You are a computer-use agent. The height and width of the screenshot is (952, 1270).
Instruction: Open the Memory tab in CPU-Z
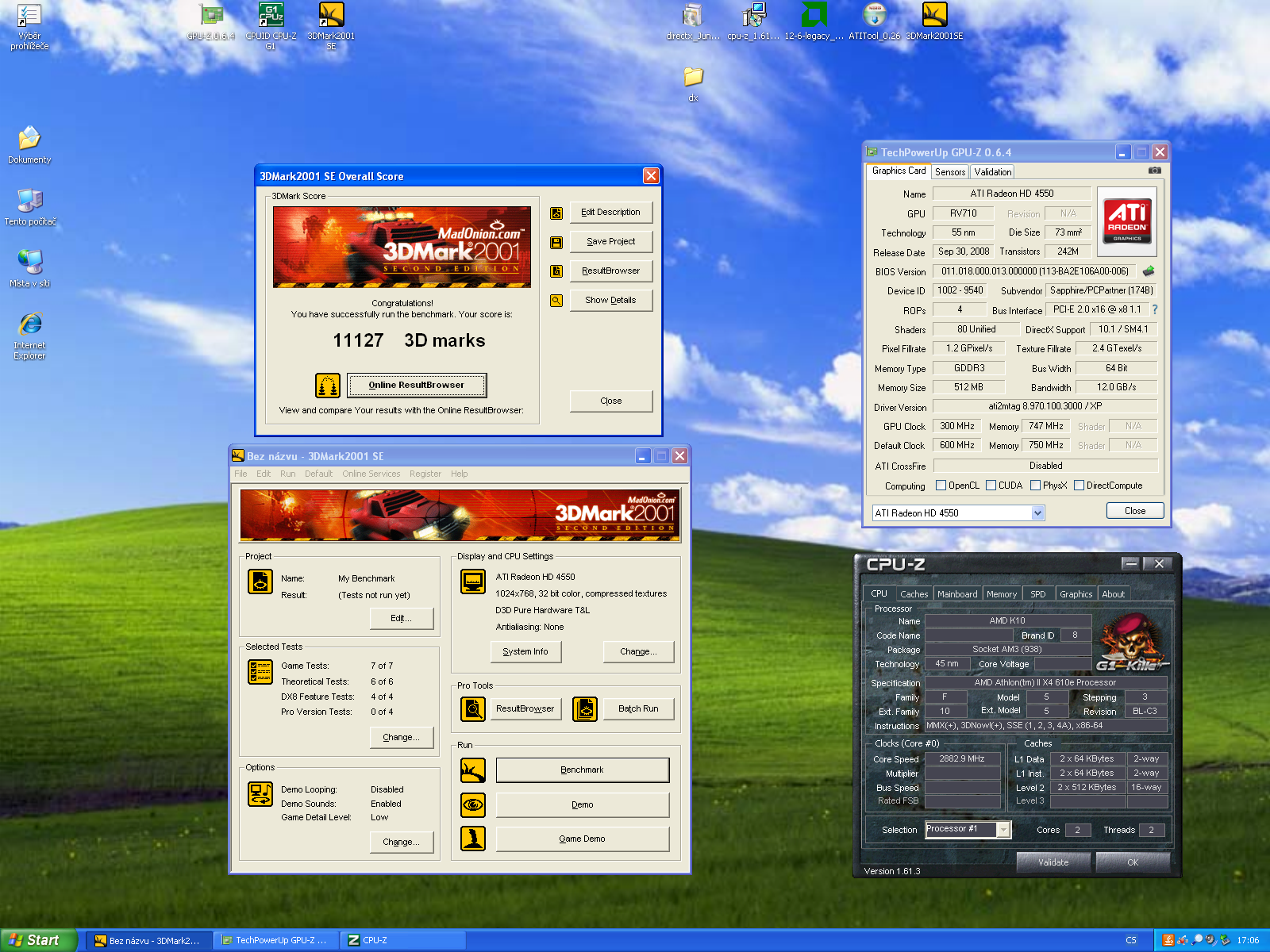(x=1002, y=594)
